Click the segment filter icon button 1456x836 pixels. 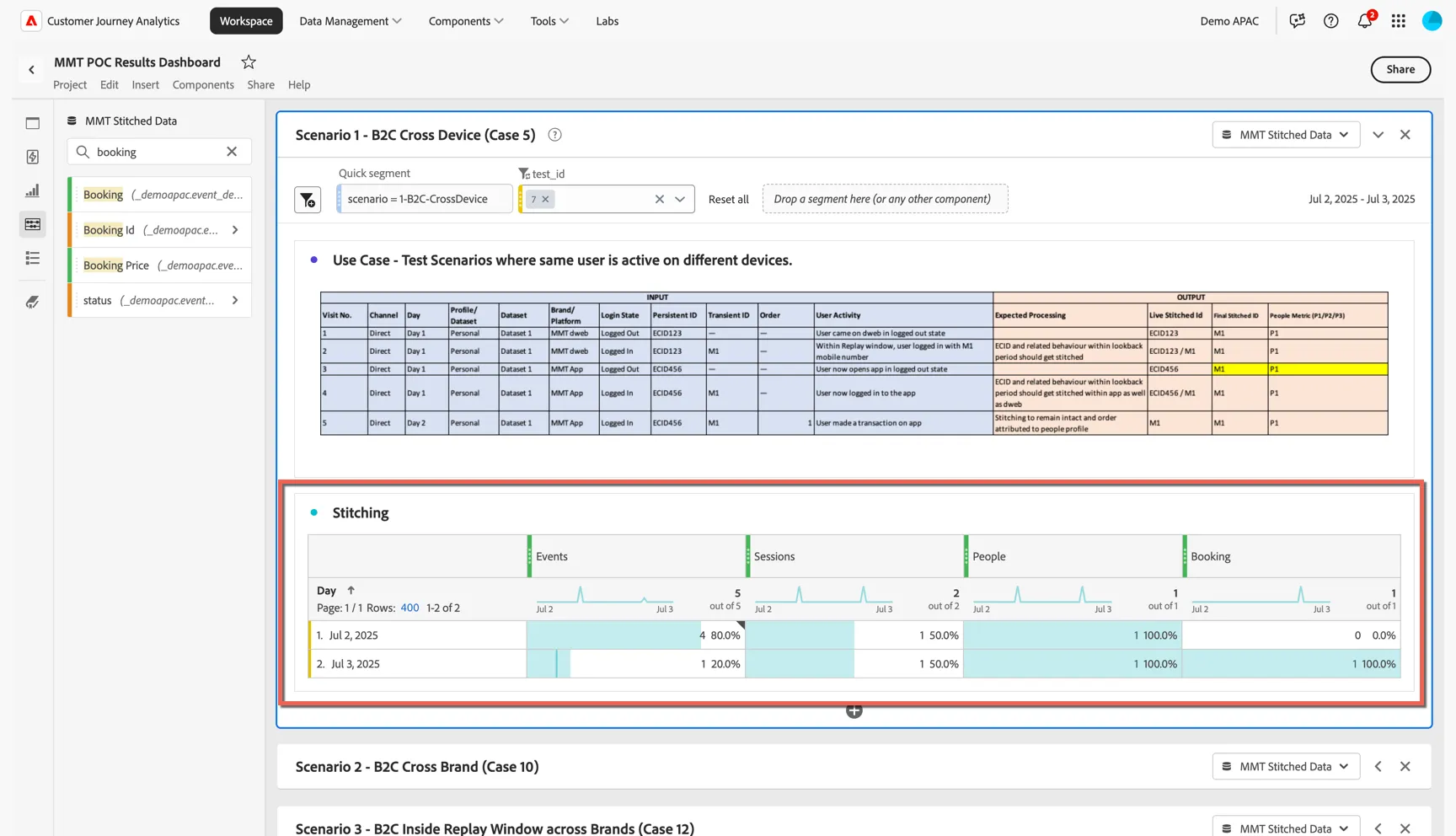pos(308,200)
